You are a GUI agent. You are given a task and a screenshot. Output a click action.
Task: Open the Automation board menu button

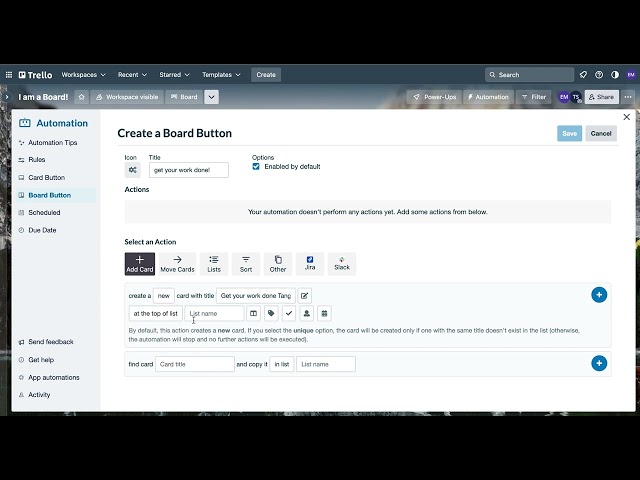(x=488, y=97)
